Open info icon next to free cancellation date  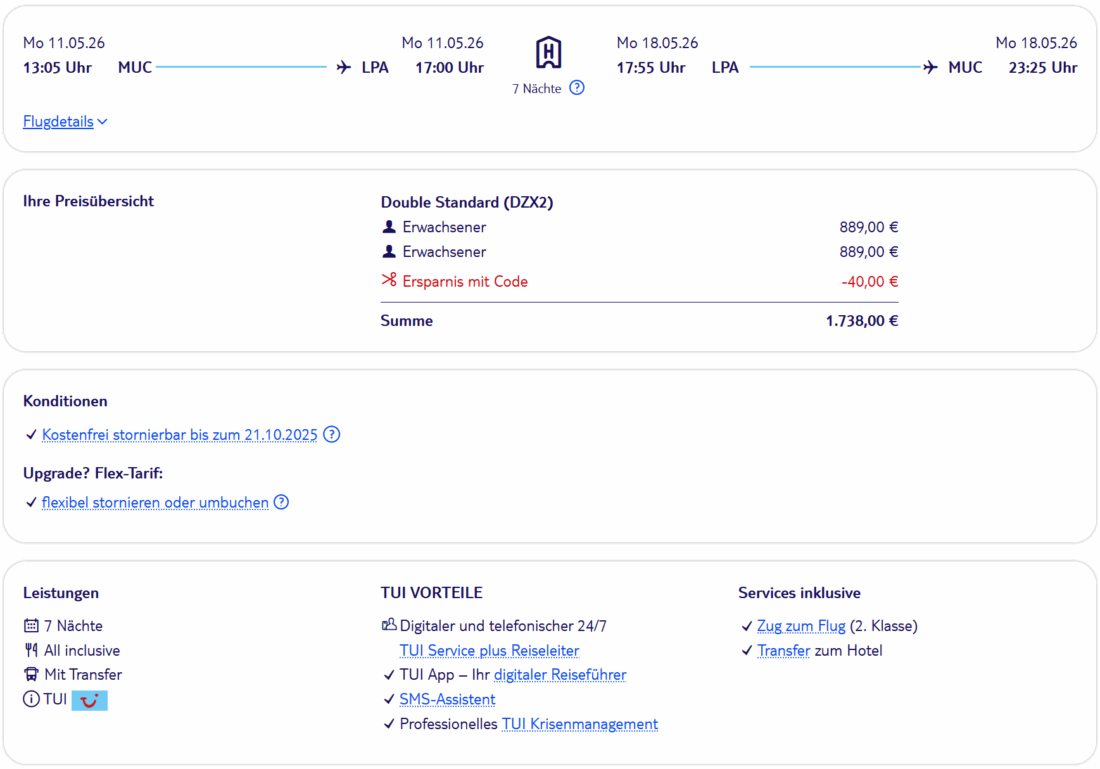[x=332, y=435]
